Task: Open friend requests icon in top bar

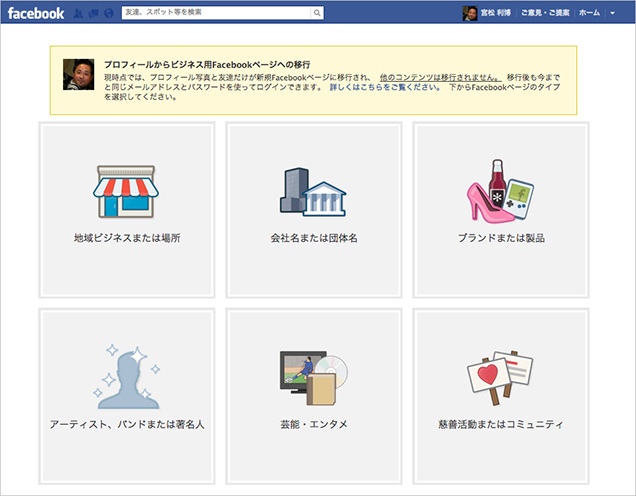Action: tap(79, 14)
